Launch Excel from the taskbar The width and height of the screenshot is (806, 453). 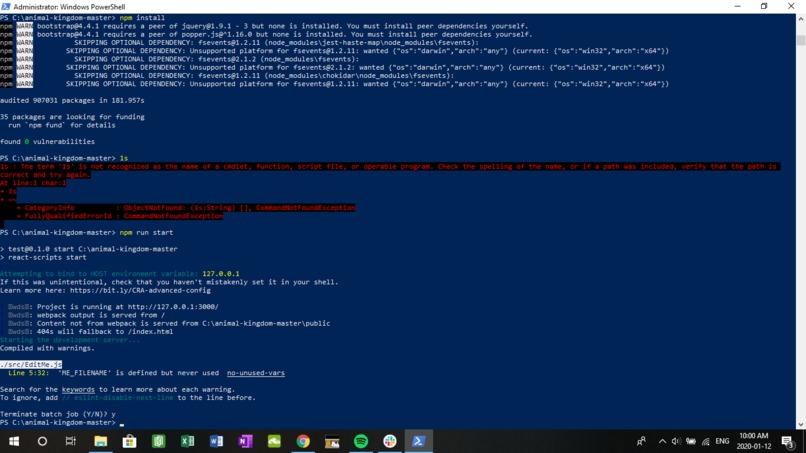187,441
